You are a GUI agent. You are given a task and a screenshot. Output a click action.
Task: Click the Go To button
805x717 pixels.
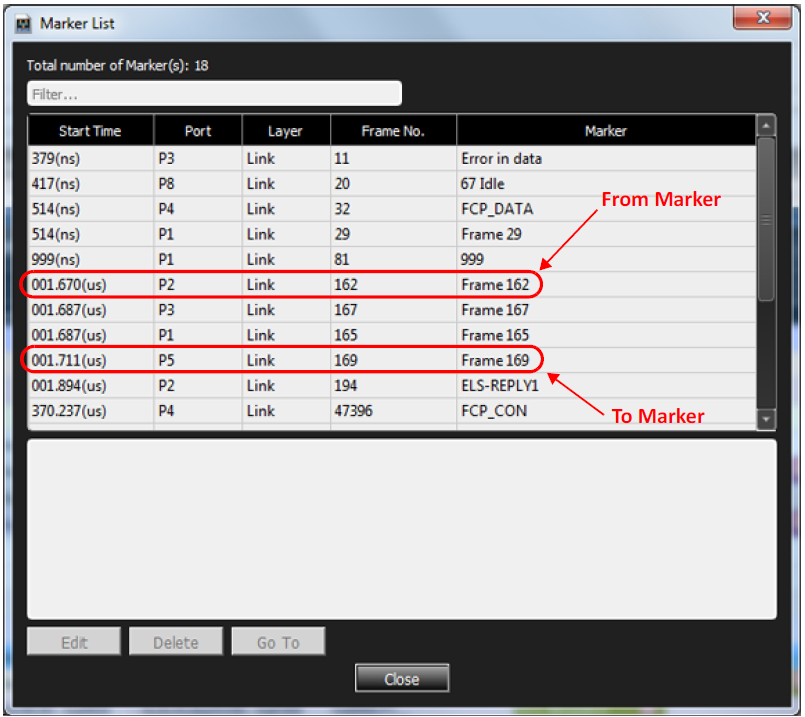[278, 642]
